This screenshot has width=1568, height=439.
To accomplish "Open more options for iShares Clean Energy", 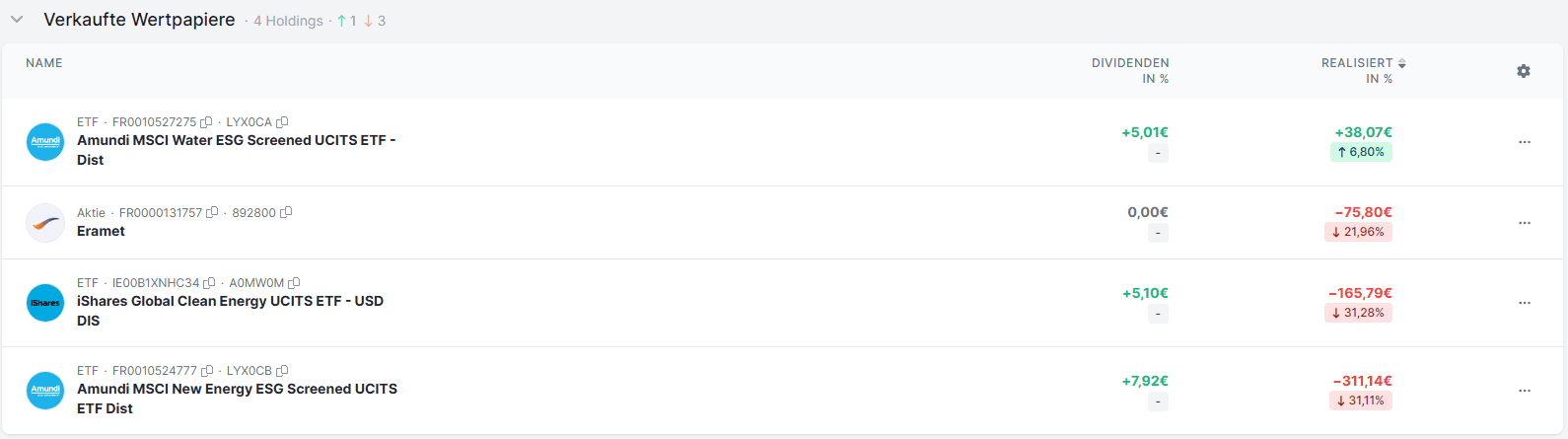I will click(1525, 303).
